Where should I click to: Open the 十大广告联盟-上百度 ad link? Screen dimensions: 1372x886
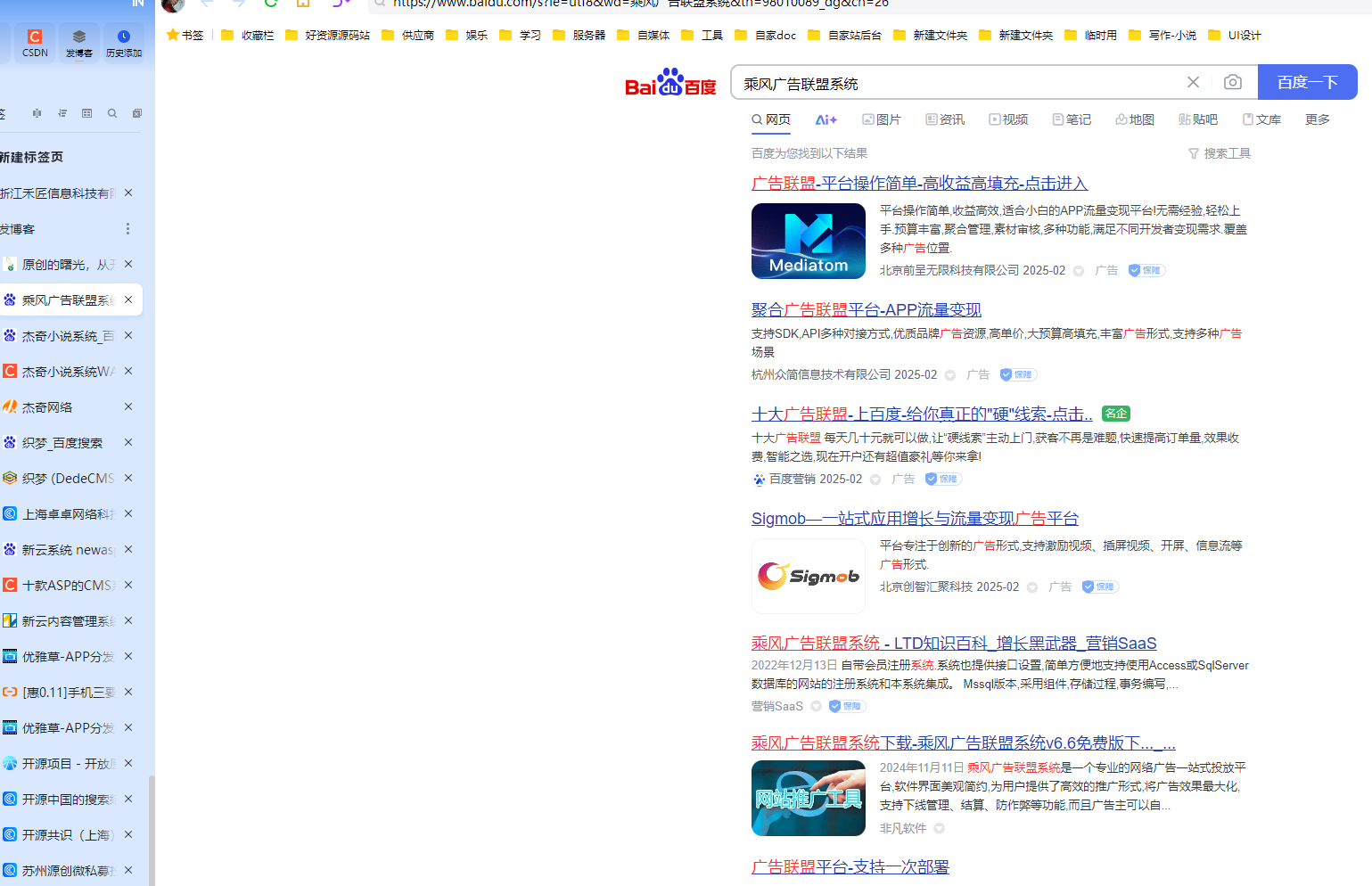[922, 414]
